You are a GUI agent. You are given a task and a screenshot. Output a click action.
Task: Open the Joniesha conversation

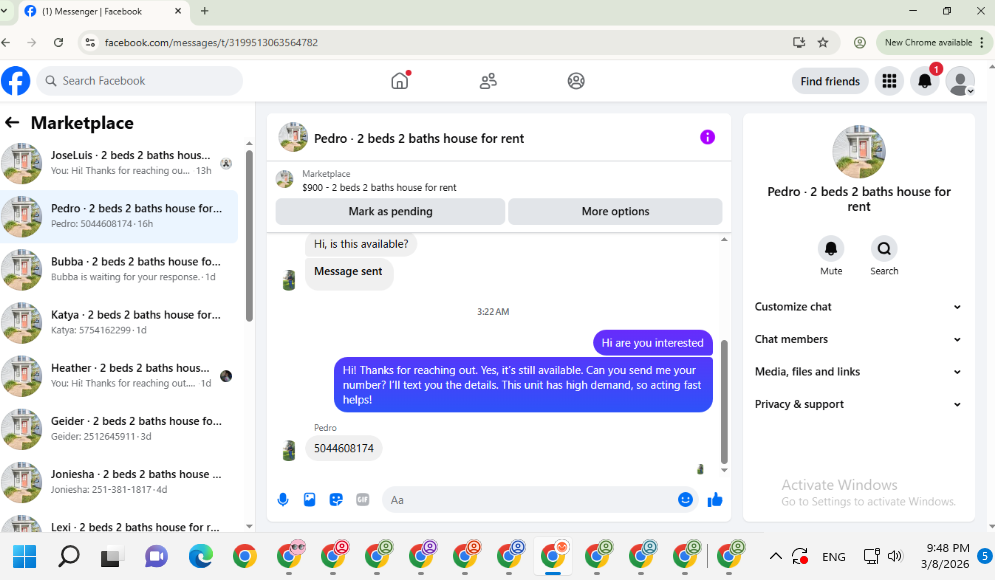pos(121,482)
